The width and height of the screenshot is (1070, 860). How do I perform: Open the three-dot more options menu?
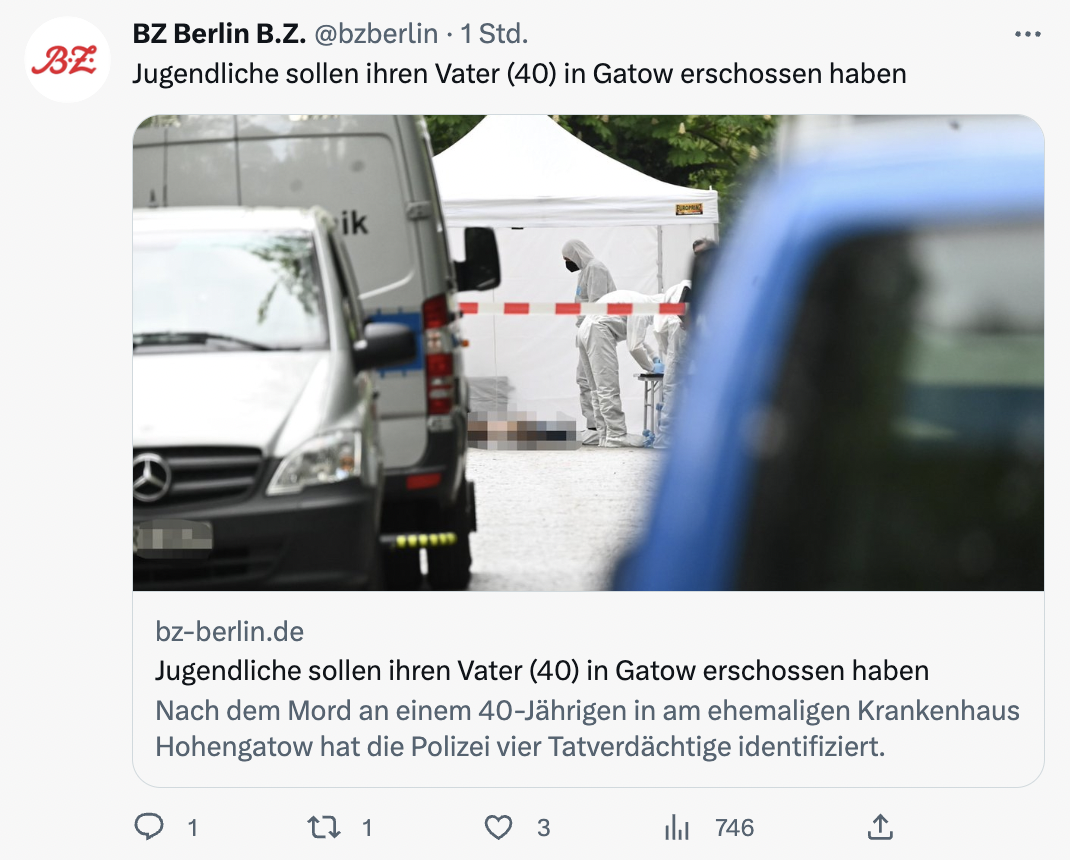tap(1028, 34)
